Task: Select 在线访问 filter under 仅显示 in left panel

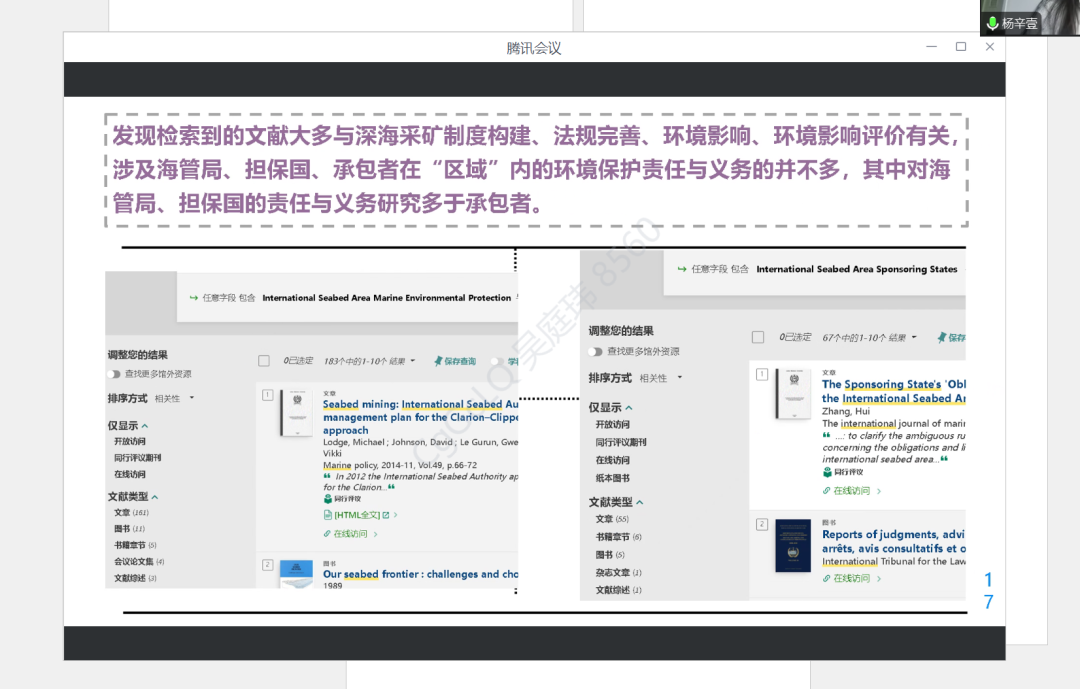Action: click(129, 474)
